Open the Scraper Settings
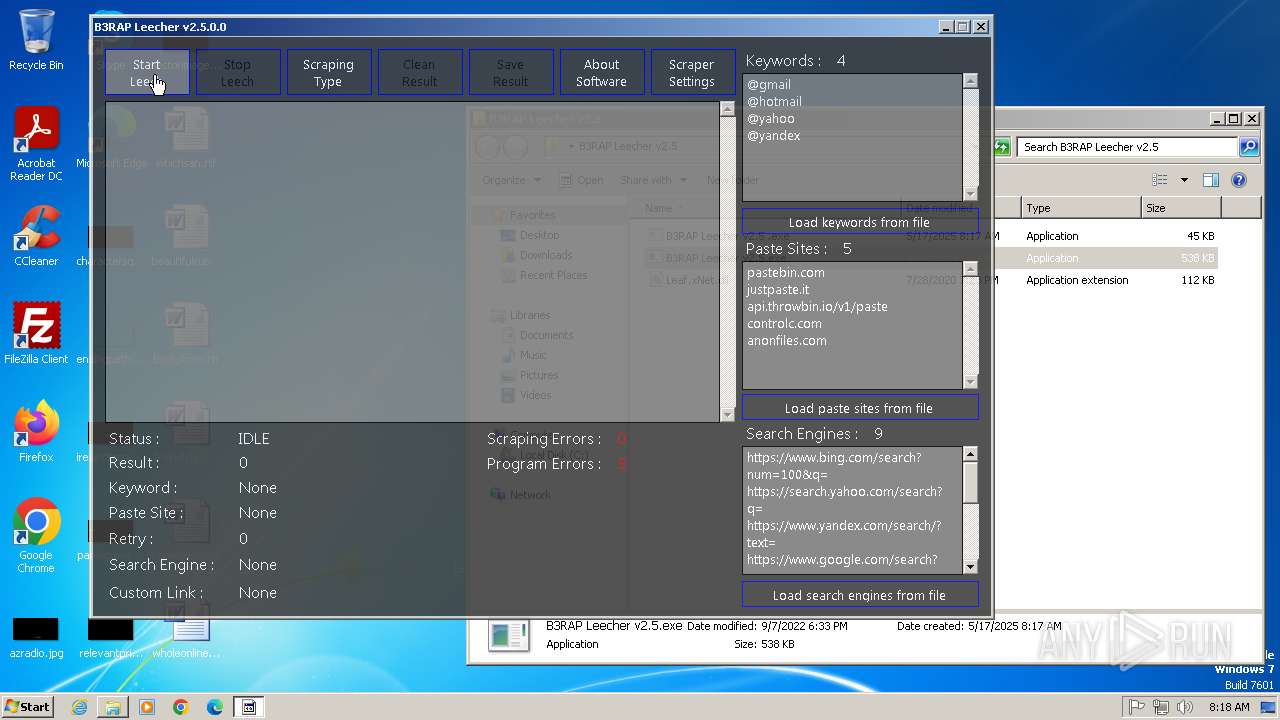The width and height of the screenshot is (1280, 720). tap(693, 73)
